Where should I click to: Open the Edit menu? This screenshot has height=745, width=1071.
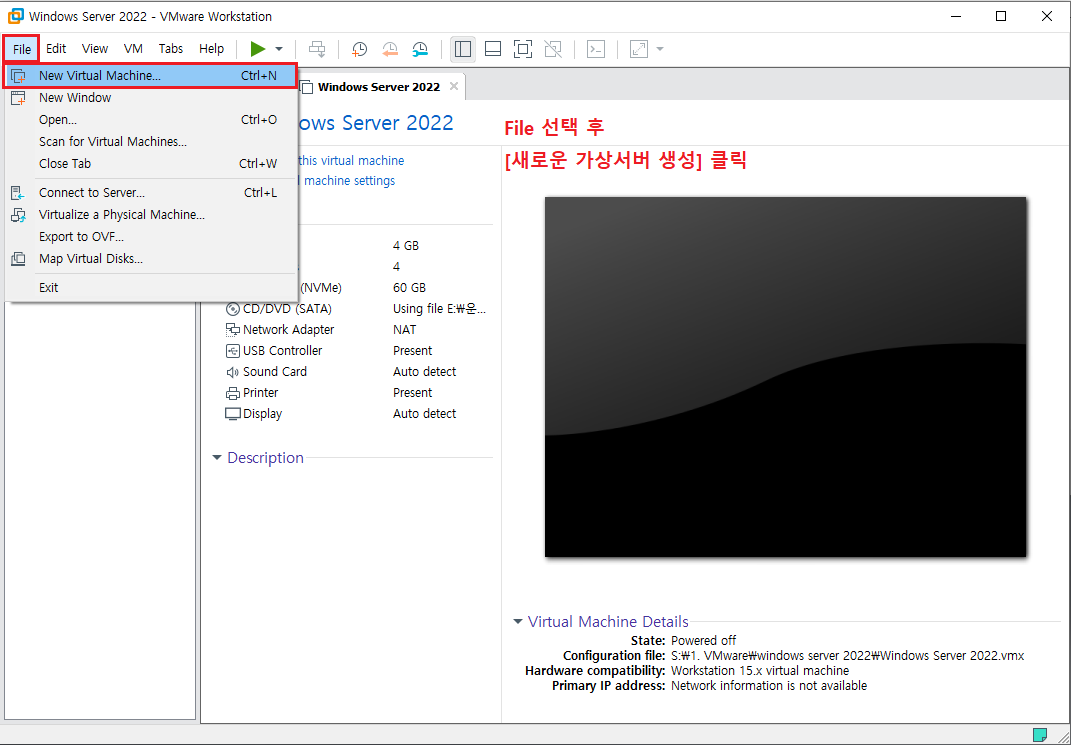pos(56,48)
